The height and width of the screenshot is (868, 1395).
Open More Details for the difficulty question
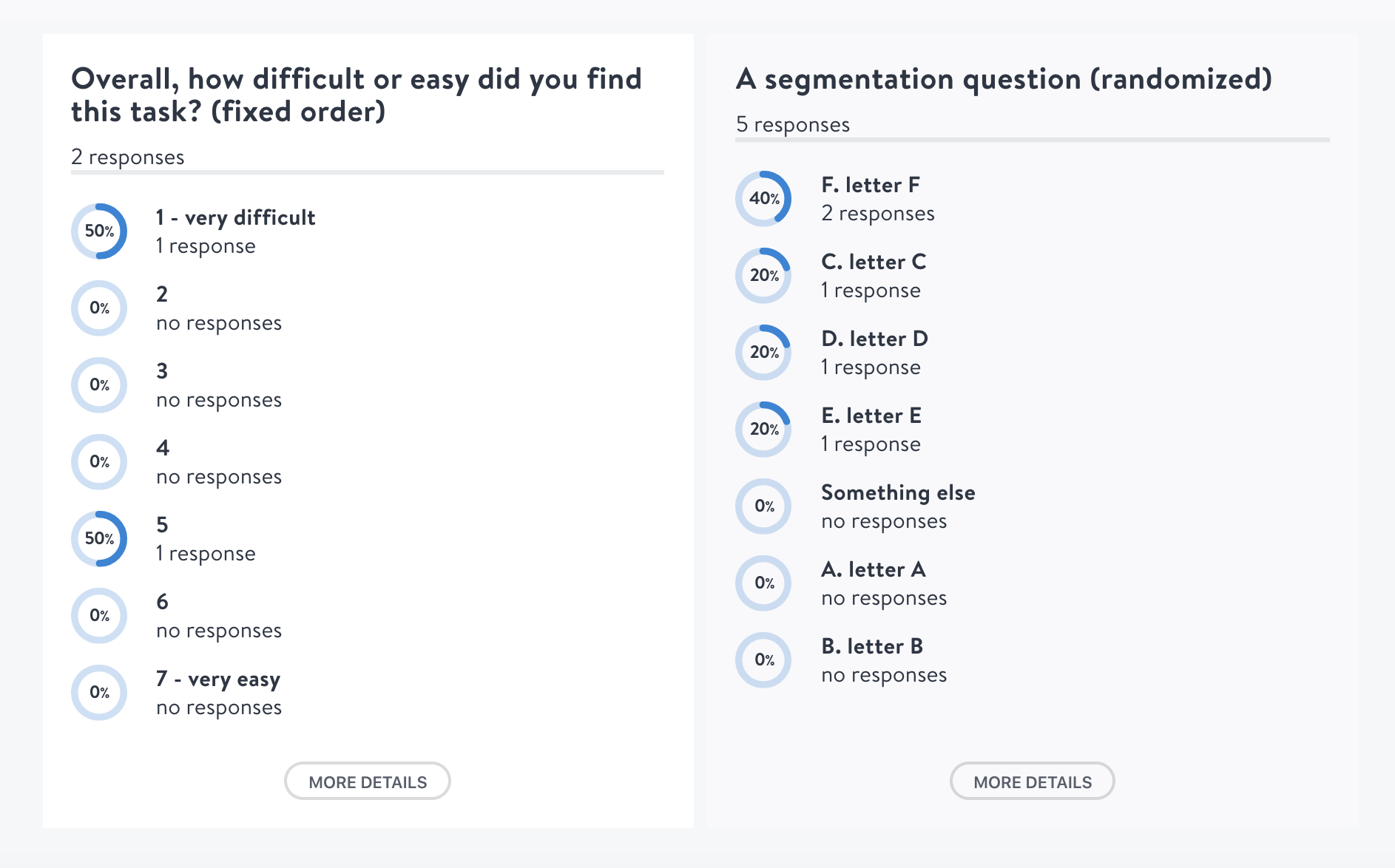pyautogui.click(x=368, y=781)
